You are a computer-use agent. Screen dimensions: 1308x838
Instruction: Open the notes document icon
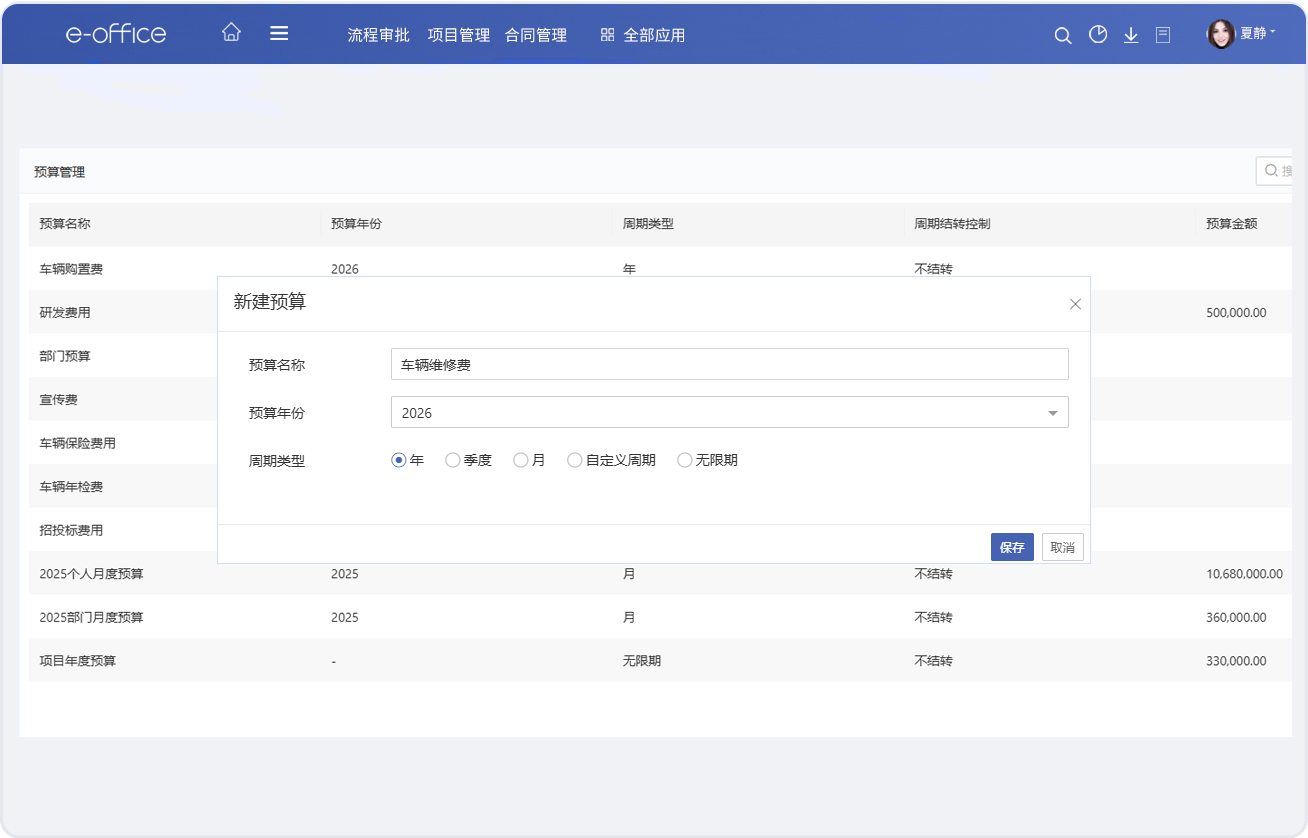click(x=1163, y=35)
